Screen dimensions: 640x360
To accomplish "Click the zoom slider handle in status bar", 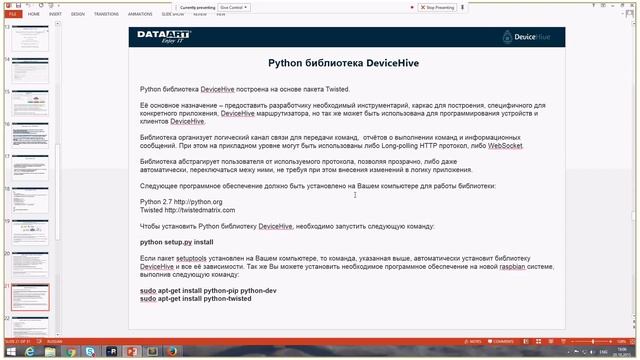I will point(593,341).
